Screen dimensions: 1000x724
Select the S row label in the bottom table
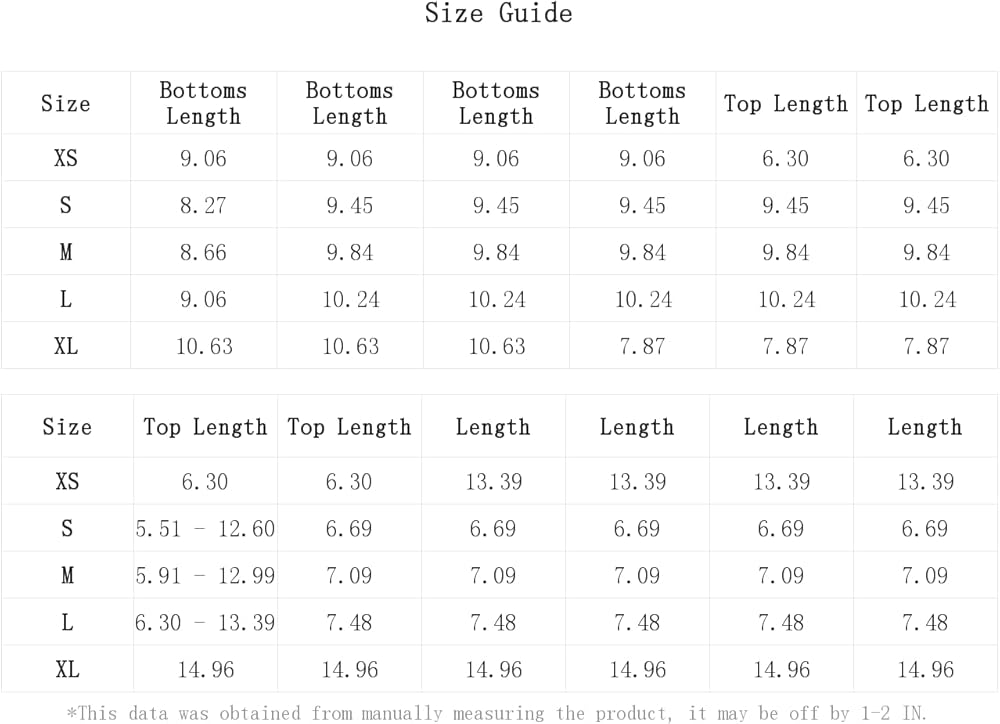[x=67, y=528]
